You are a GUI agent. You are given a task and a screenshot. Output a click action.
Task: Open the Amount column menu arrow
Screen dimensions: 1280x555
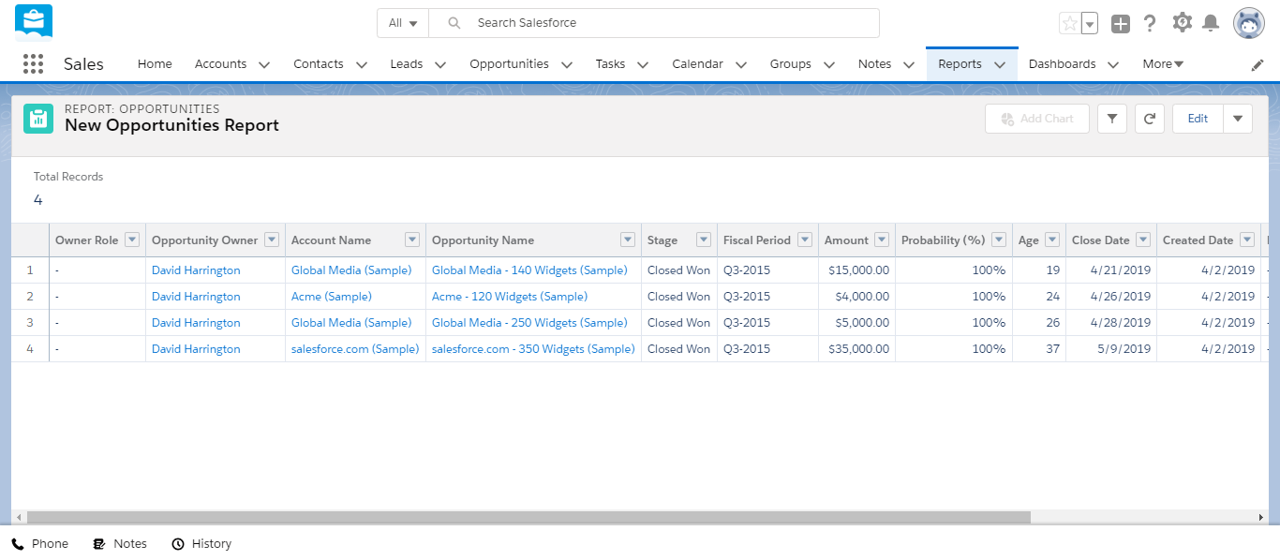pyautogui.click(x=882, y=240)
